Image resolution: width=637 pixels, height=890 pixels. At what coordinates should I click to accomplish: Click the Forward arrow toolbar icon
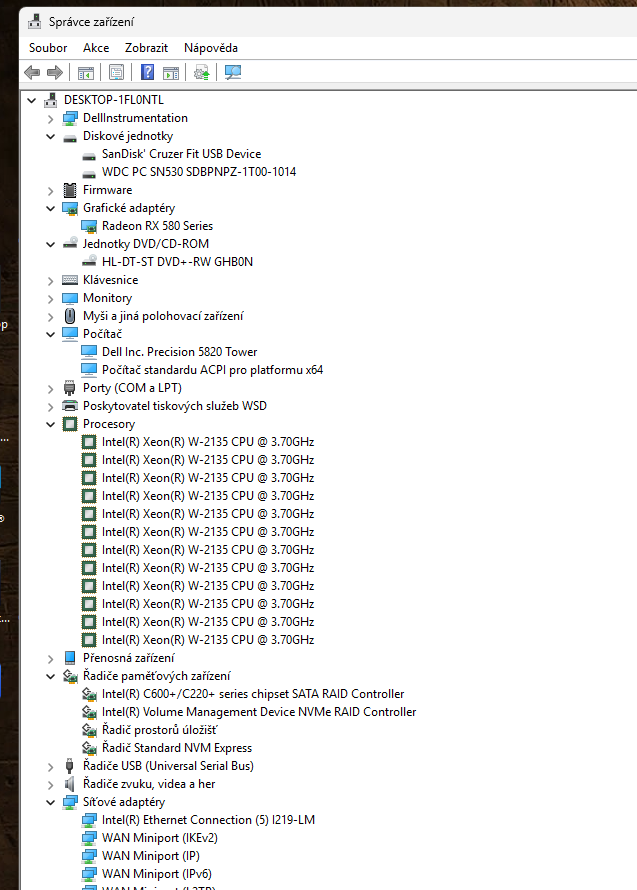click(55, 72)
